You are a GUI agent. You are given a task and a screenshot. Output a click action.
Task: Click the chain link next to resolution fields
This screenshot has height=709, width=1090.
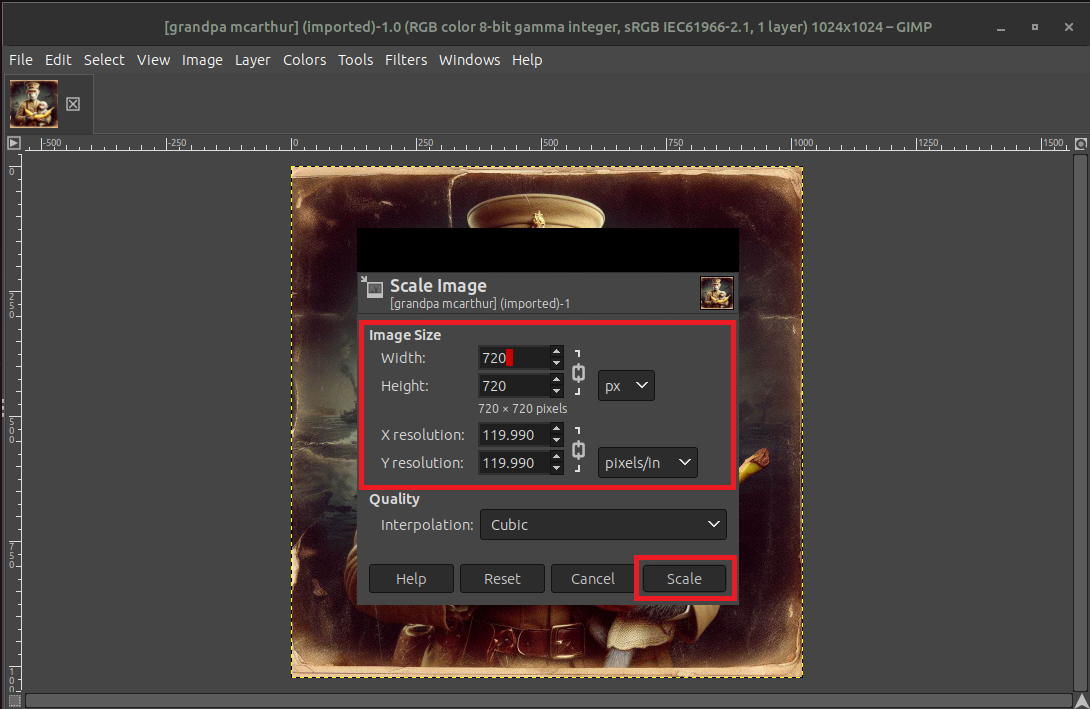pyautogui.click(x=578, y=448)
